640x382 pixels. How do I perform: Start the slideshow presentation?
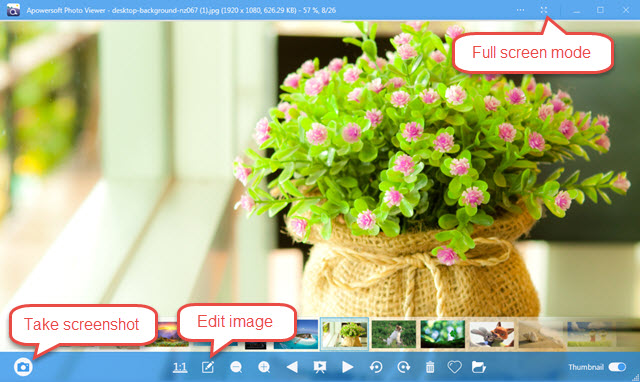[x=320, y=367]
